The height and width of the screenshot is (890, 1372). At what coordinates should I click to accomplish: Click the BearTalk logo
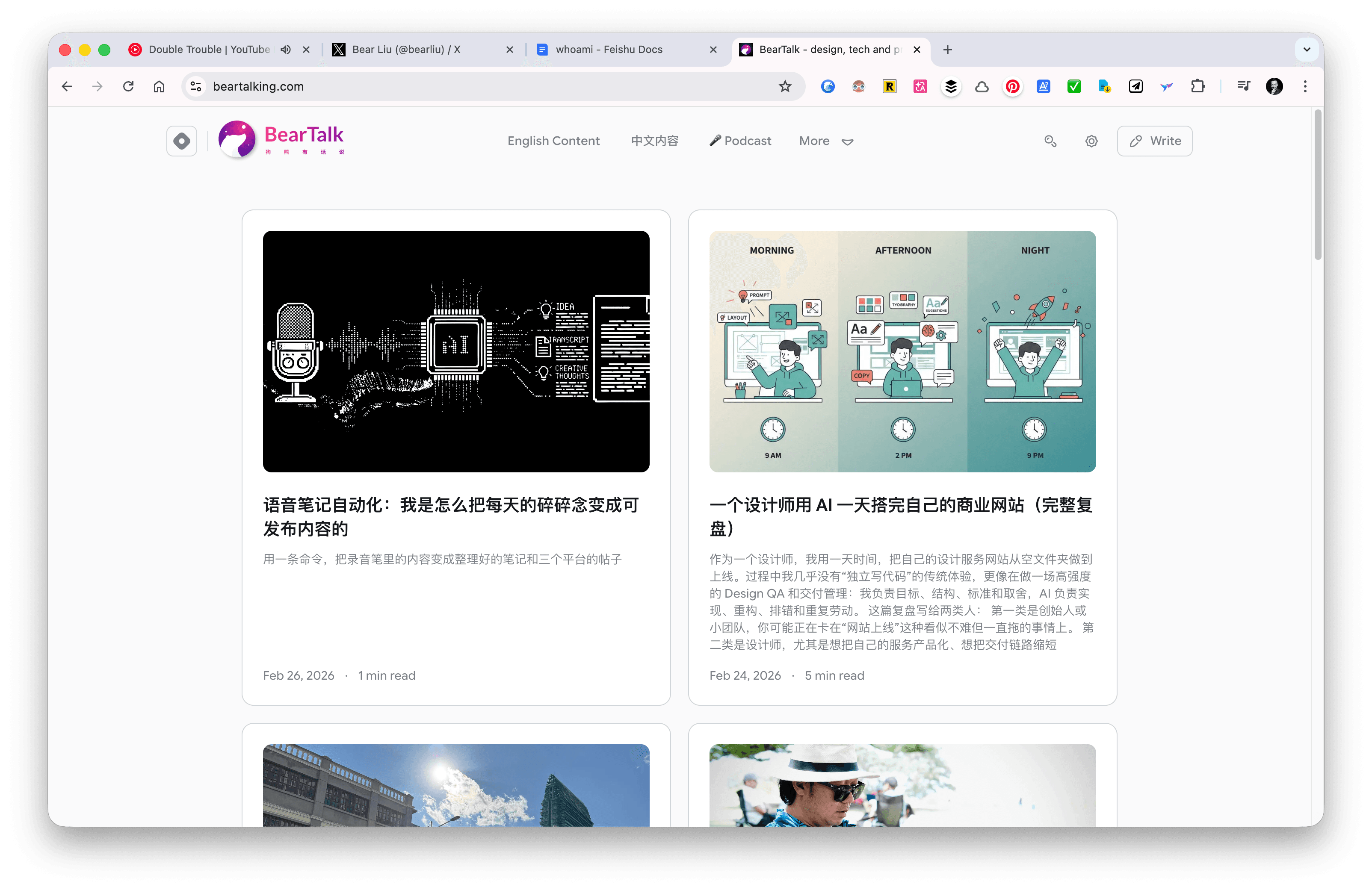[282, 139]
